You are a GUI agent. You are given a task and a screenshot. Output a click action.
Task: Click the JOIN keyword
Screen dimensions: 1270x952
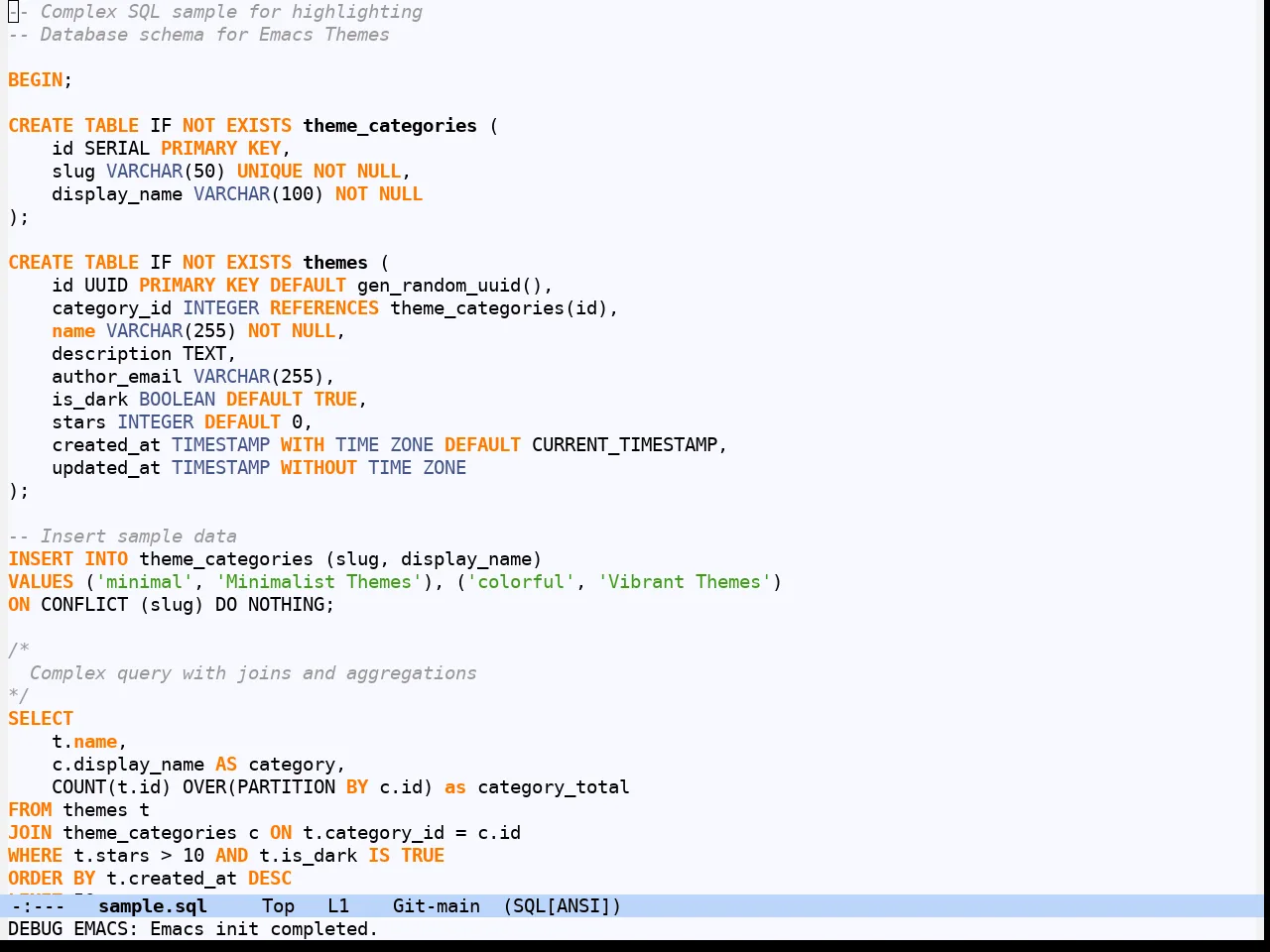[x=30, y=832]
